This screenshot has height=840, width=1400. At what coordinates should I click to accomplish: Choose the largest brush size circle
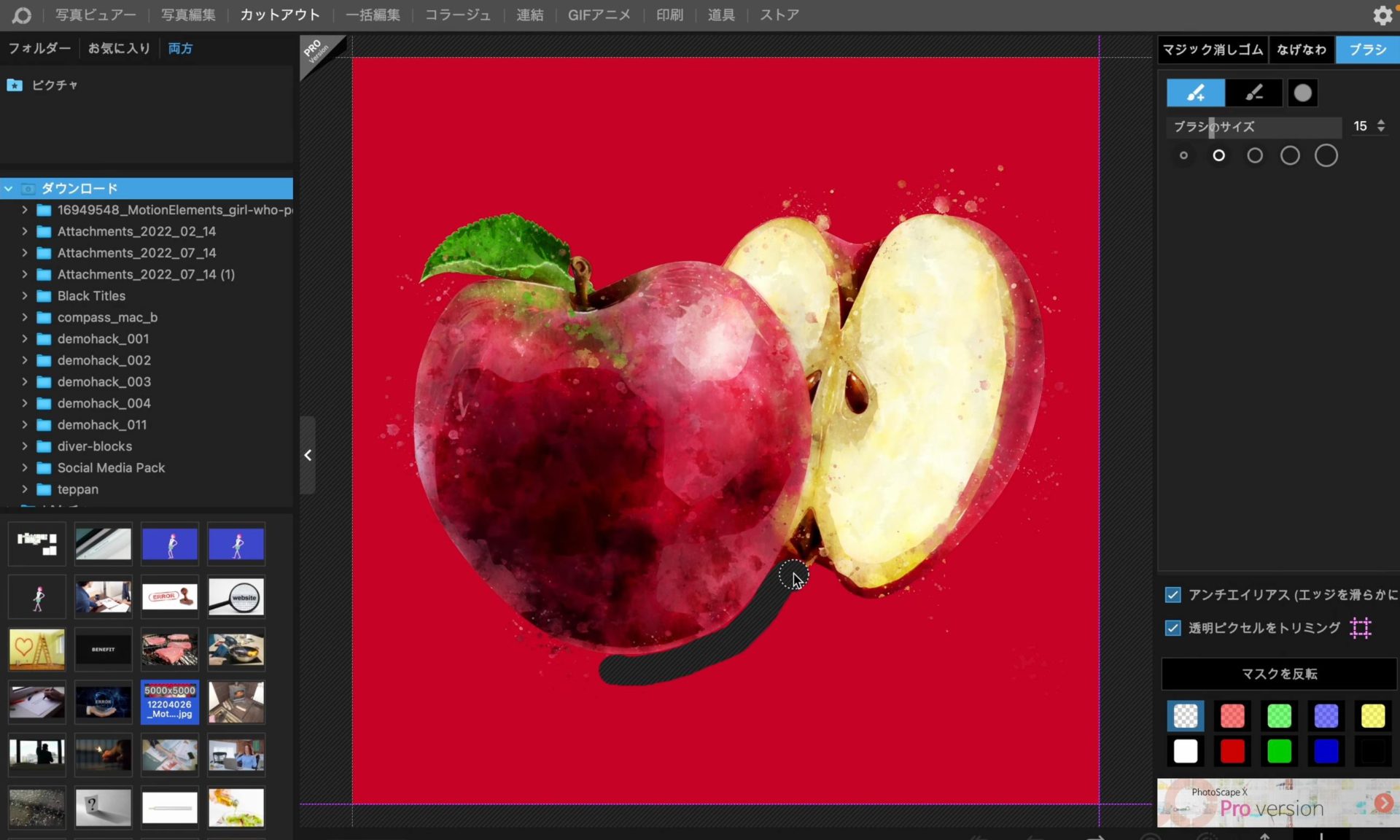[1326, 155]
